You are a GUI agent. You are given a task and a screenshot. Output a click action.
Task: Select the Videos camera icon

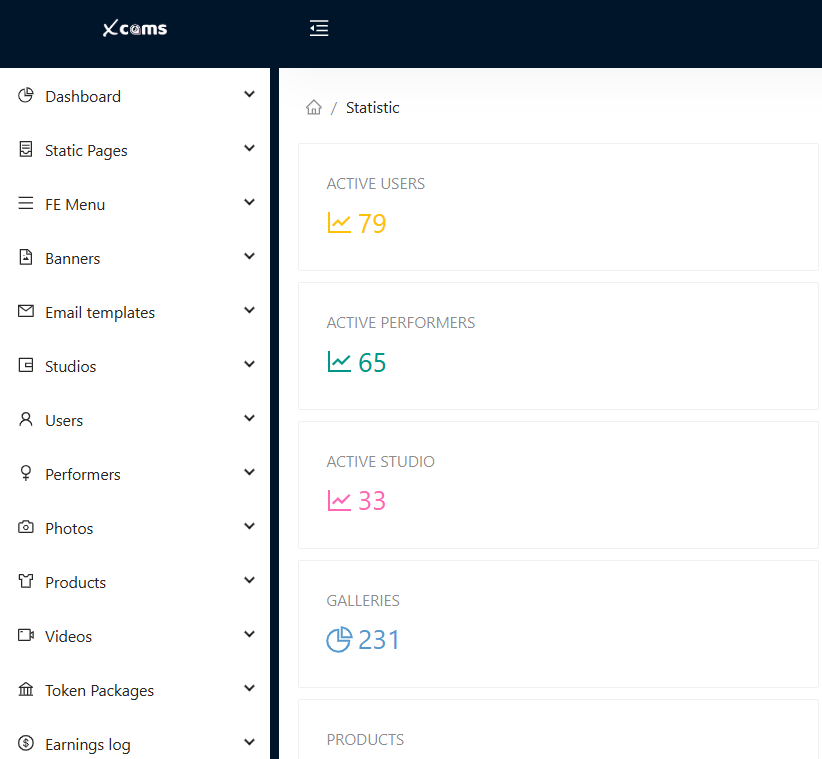click(x=24, y=634)
